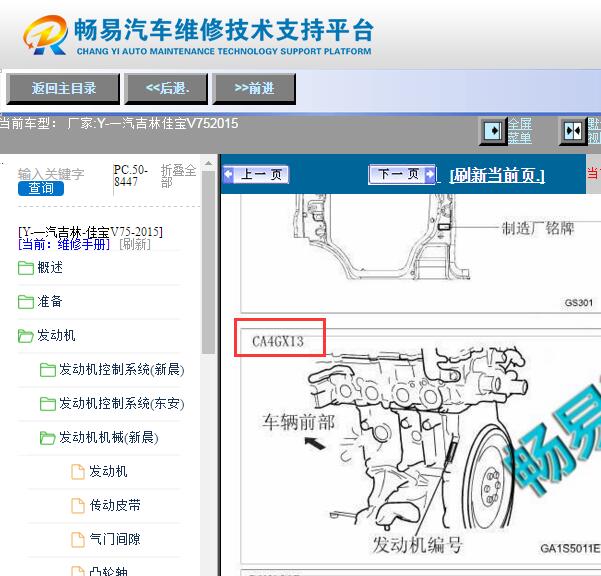Open 发动机控制系统(东安) folder
The image size is (601, 576).
coord(122,404)
